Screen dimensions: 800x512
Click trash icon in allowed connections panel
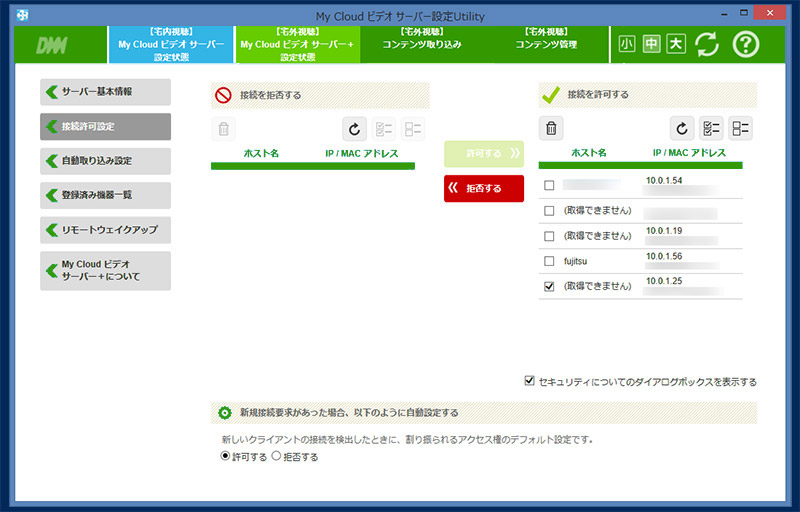coord(551,128)
